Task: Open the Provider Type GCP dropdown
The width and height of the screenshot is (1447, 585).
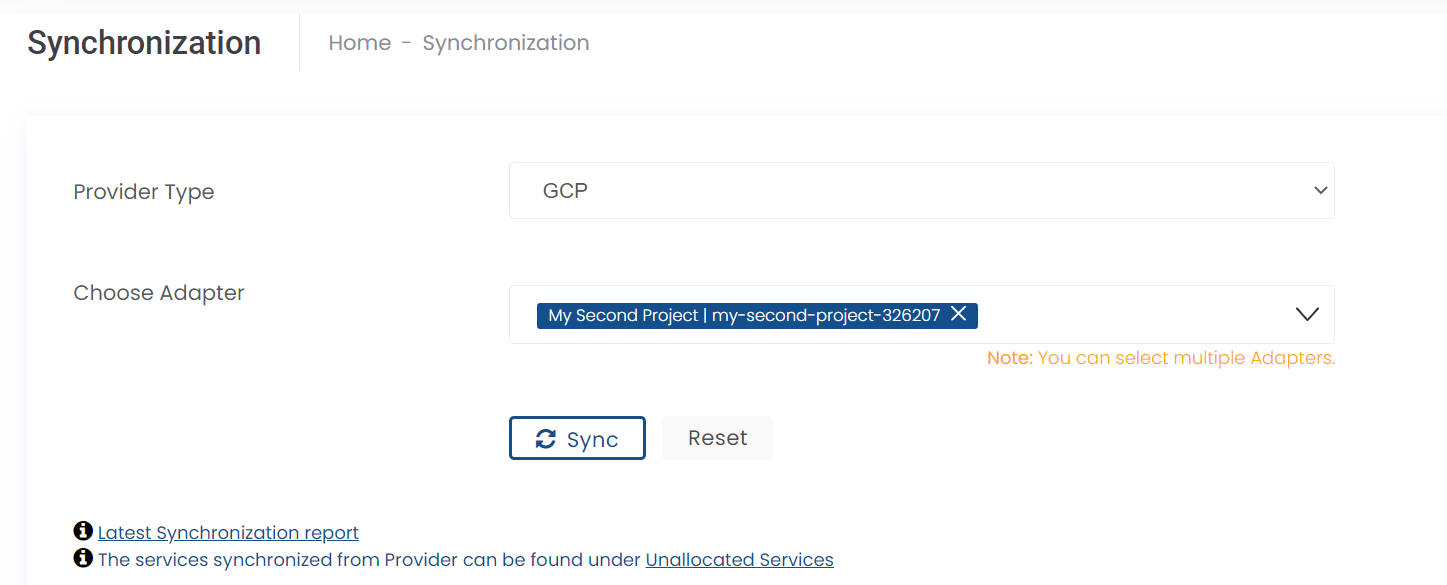Action: 920,190
